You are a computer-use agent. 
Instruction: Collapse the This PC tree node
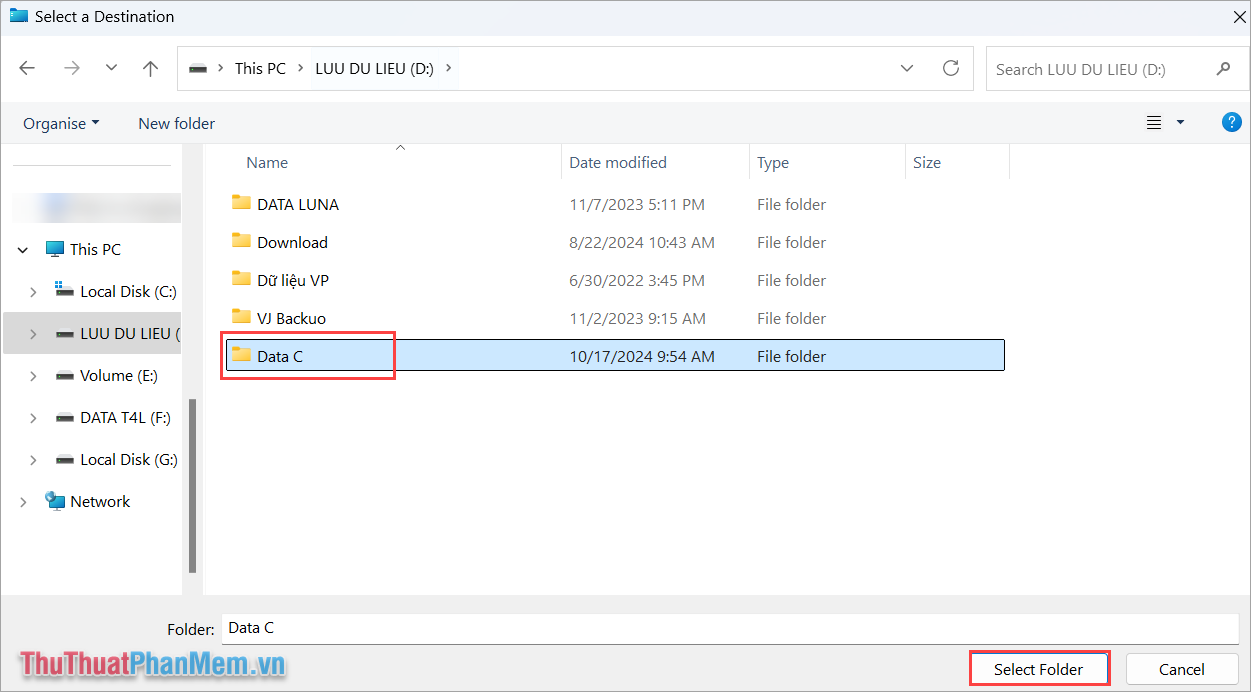(23, 250)
